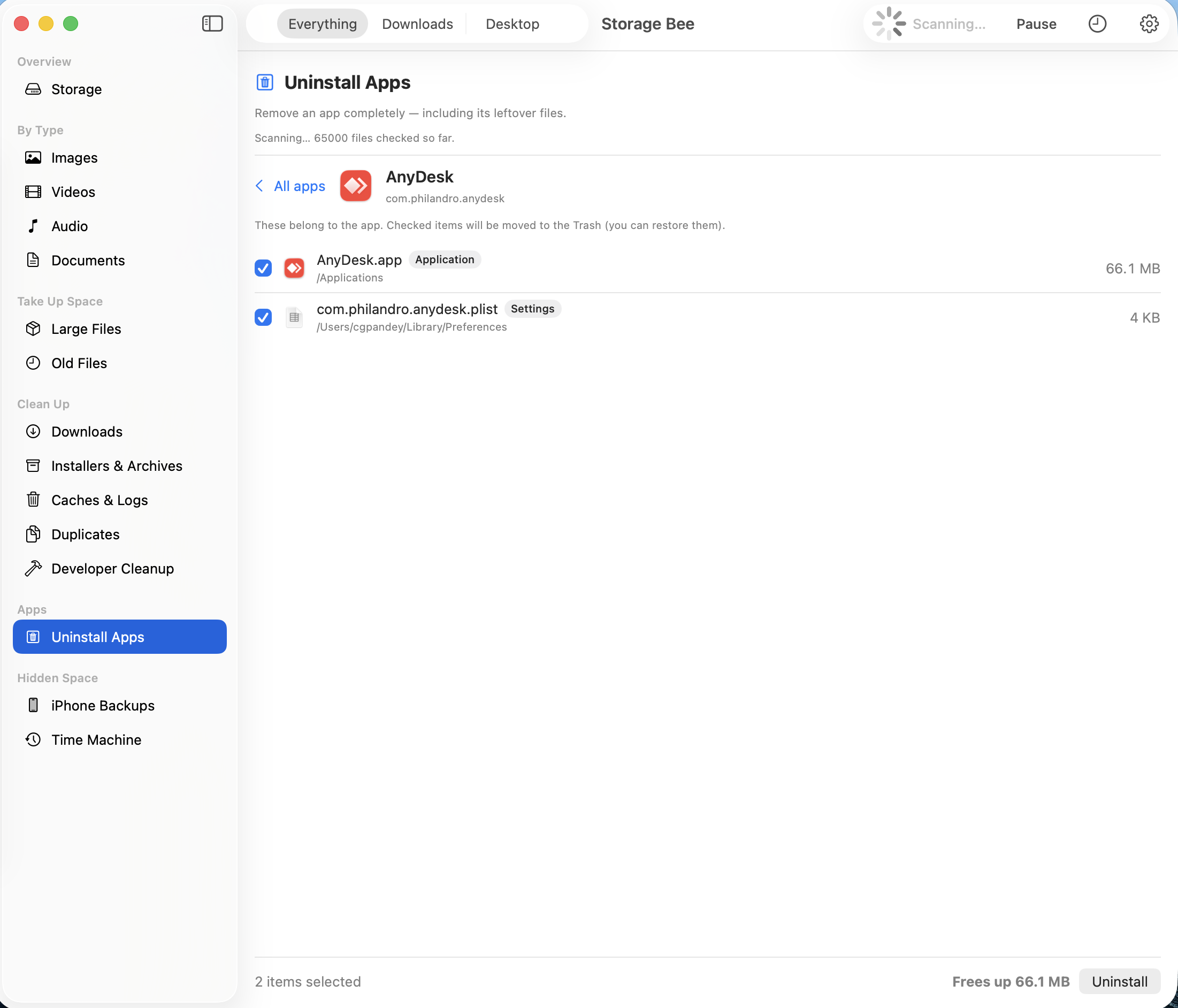The width and height of the screenshot is (1178, 1008).
Task: Click the small AnyDesk.app row icon
Action: (294, 268)
